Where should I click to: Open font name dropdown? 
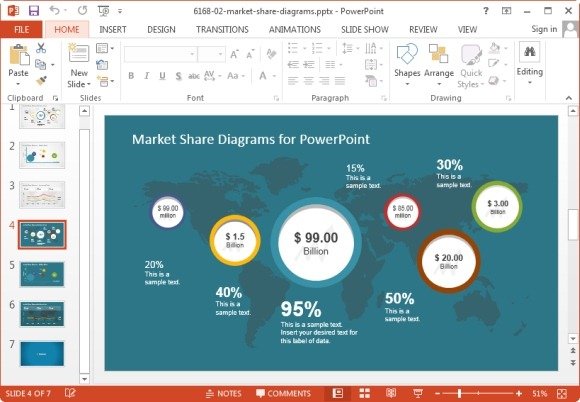tap(192, 54)
